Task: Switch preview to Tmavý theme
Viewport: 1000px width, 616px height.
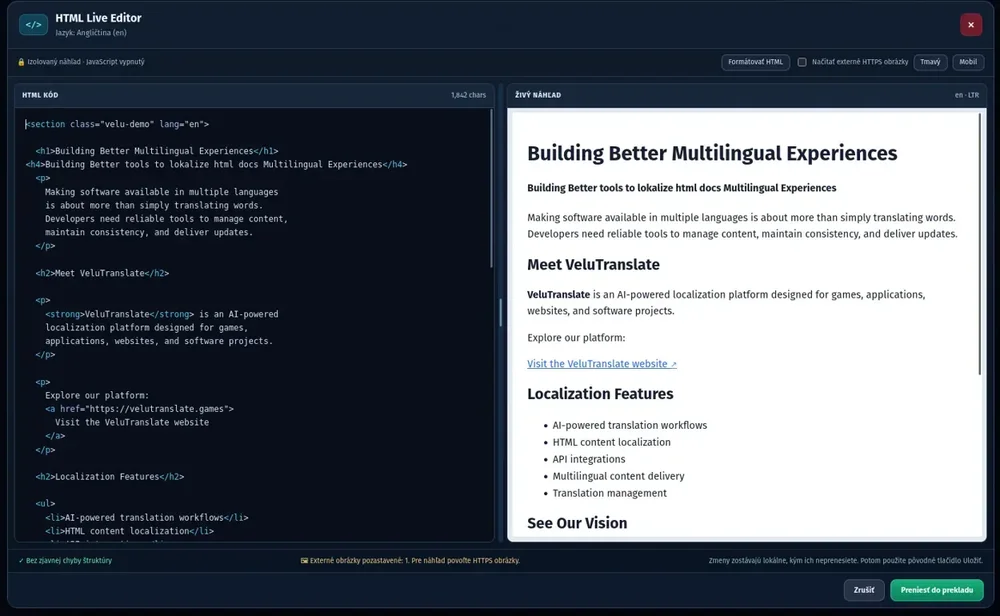Action: 930,62
